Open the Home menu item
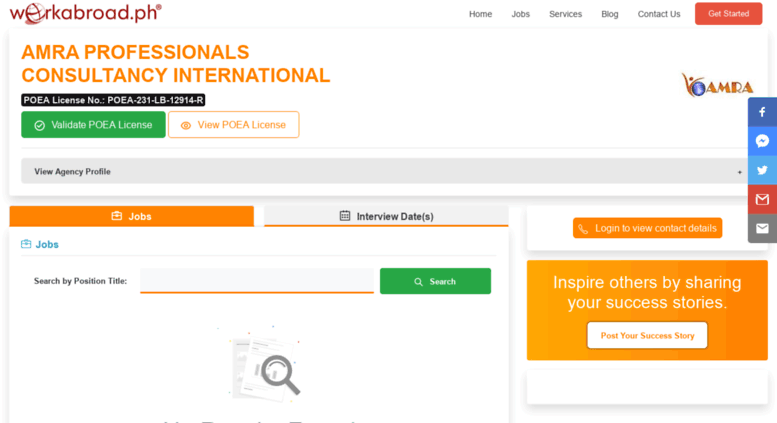The image size is (777, 423). click(x=480, y=14)
